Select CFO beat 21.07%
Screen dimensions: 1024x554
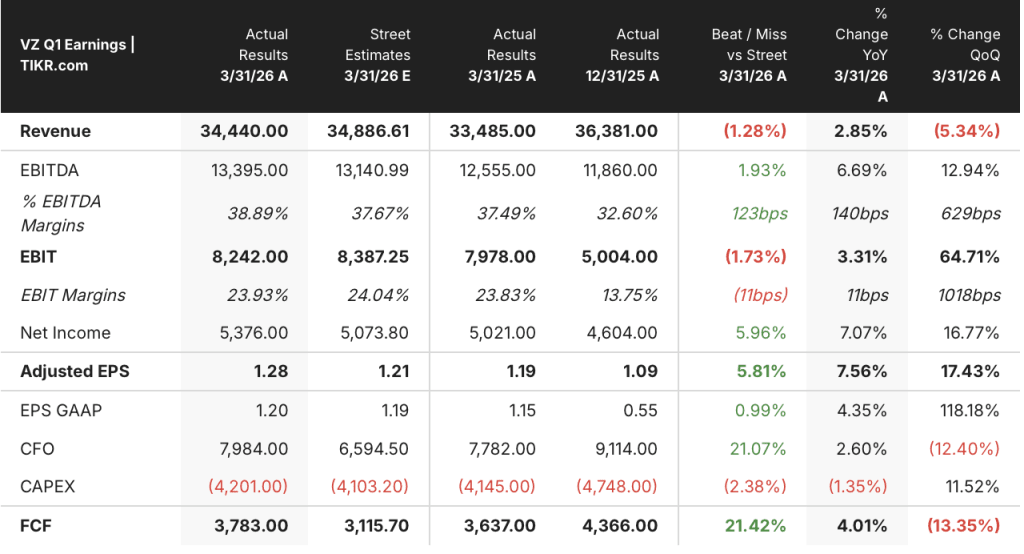[758, 449]
